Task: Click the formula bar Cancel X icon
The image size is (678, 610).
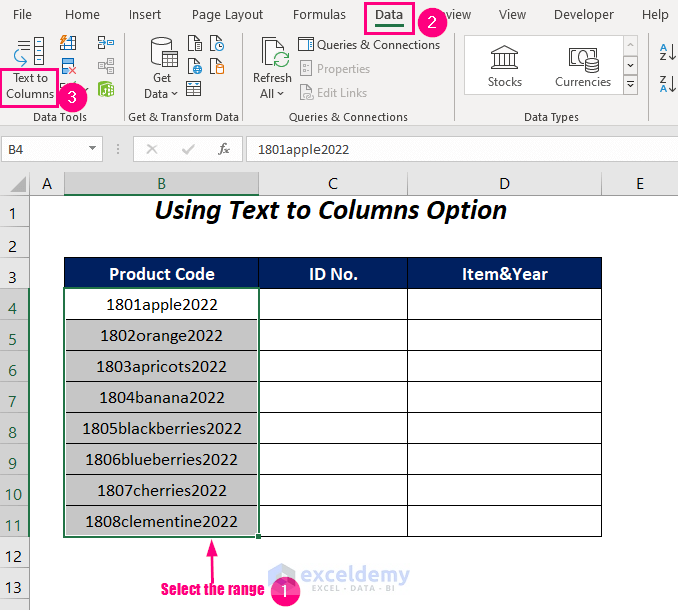Action: (152, 149)
